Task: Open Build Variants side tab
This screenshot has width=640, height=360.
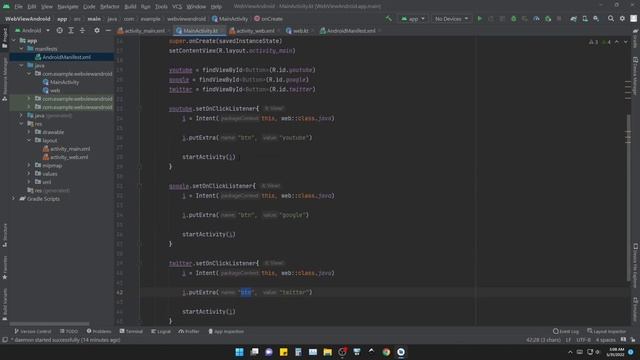Action: 4,304
